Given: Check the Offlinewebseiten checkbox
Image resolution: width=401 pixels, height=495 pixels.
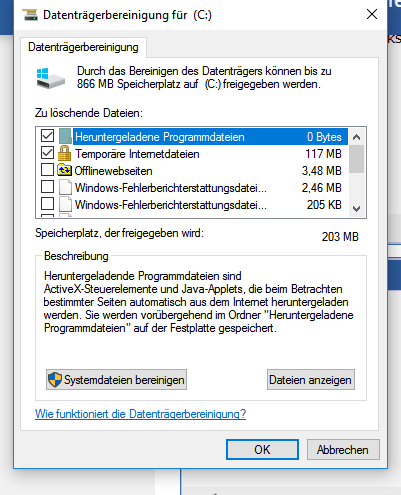Looking at the screenshot, I should pyautogui.click(x=47, y=170).
